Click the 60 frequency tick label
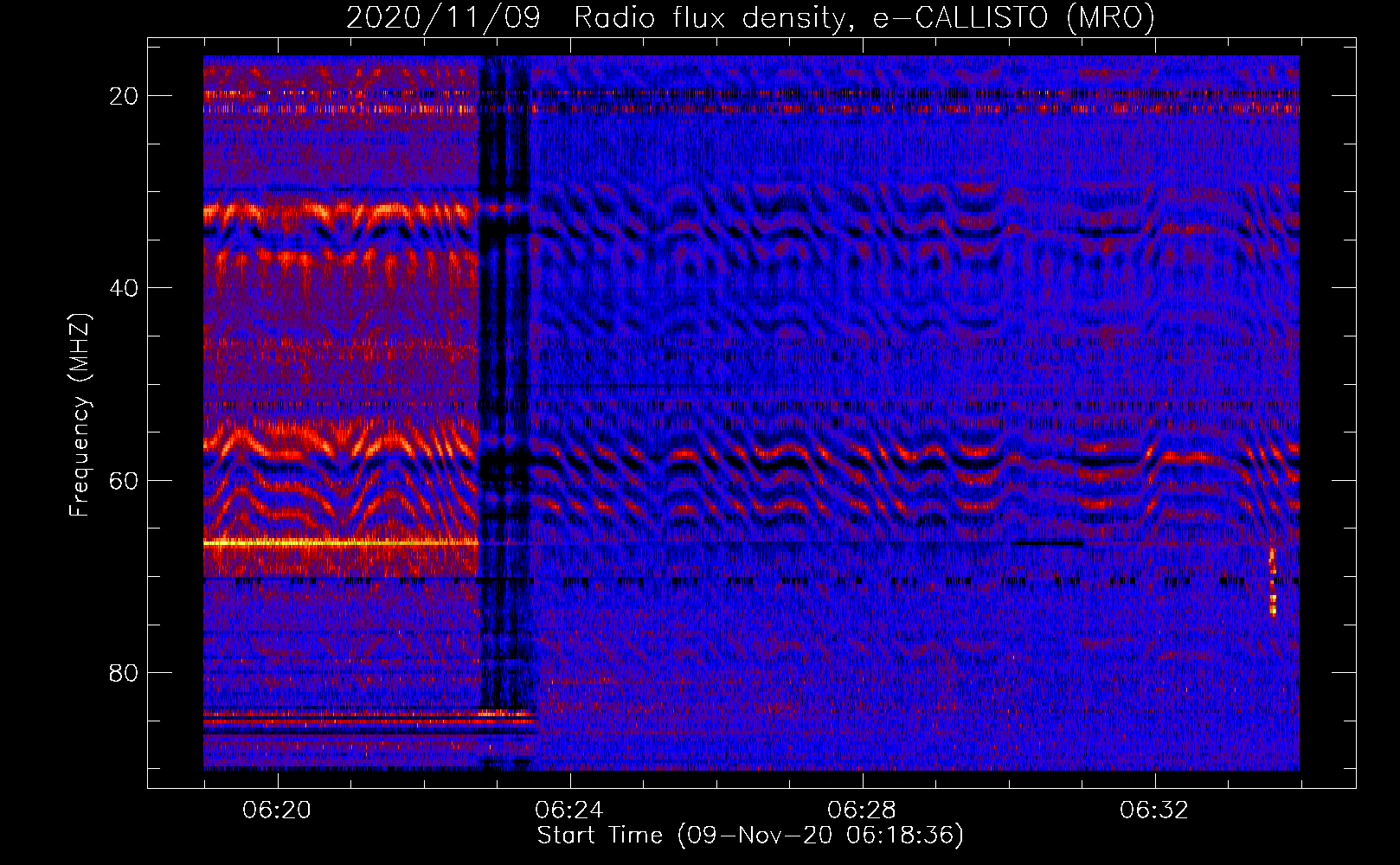This screenshot has width=1400, height=865. [124, 480]
